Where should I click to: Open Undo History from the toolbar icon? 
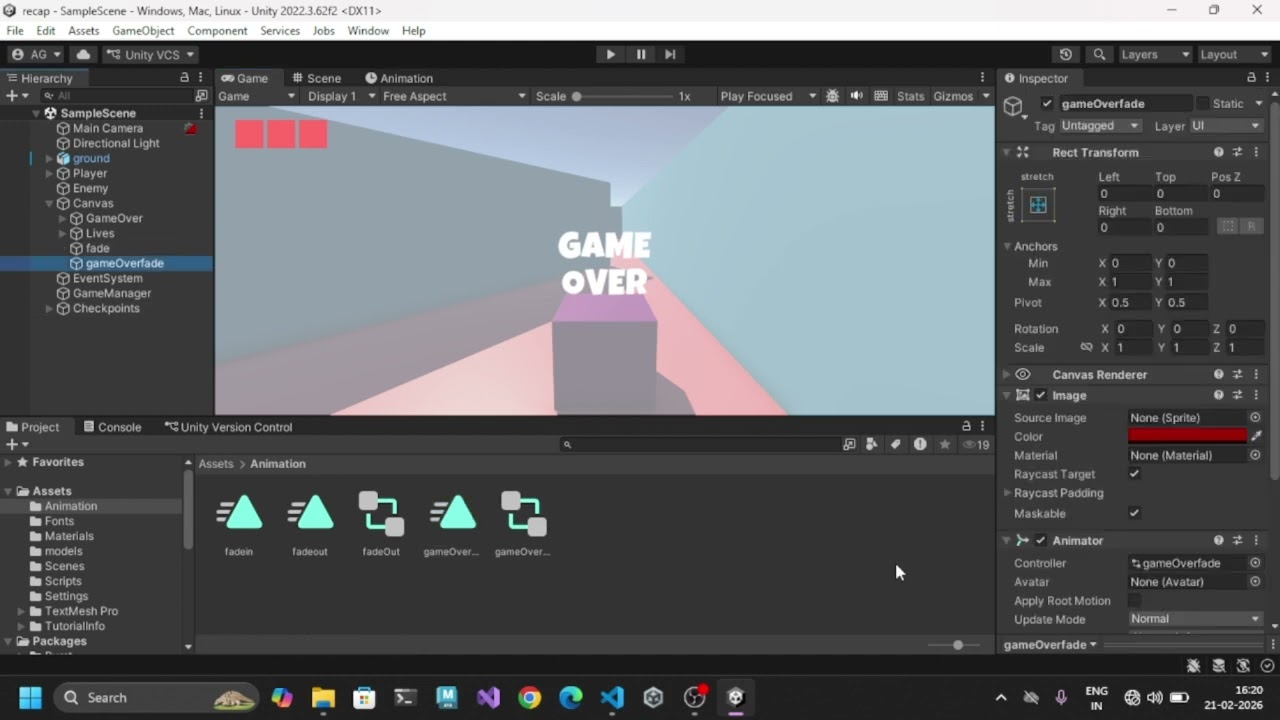[x=1066, y=54]
